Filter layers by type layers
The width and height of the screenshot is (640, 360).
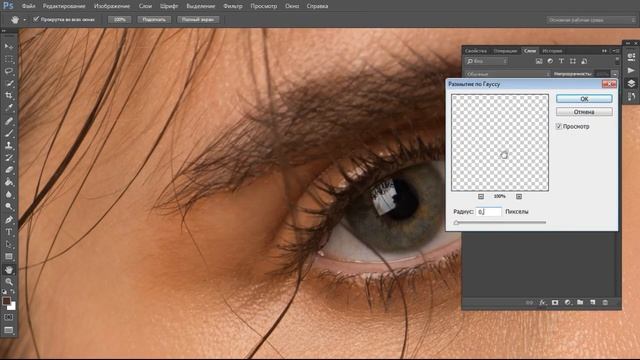[x=562, y=61]
